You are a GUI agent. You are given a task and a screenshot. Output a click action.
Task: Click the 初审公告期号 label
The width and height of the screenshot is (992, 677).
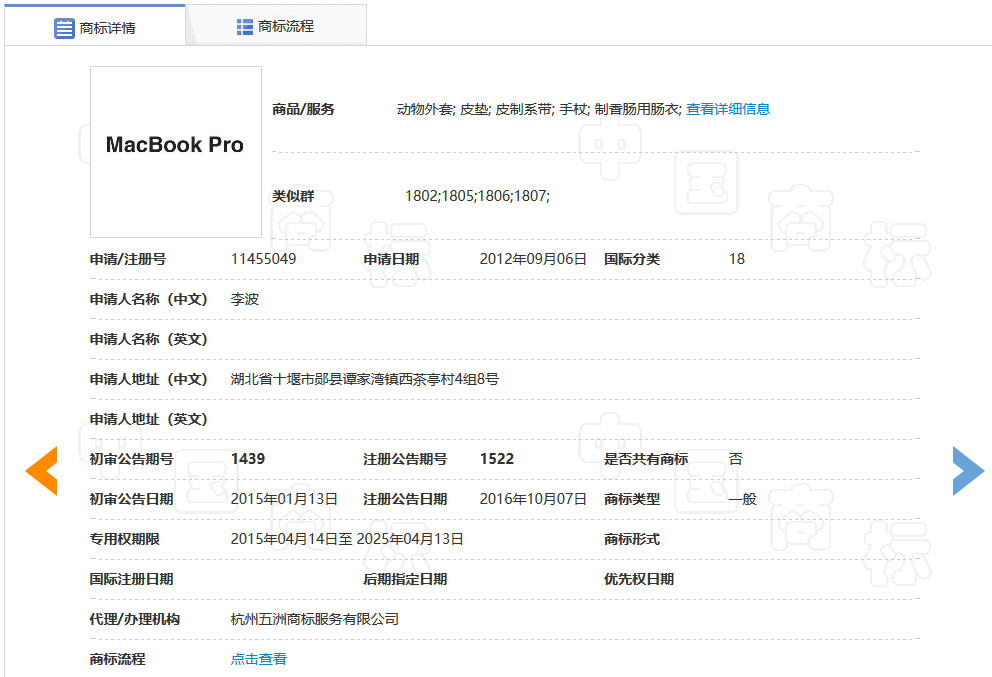(131, 459)
